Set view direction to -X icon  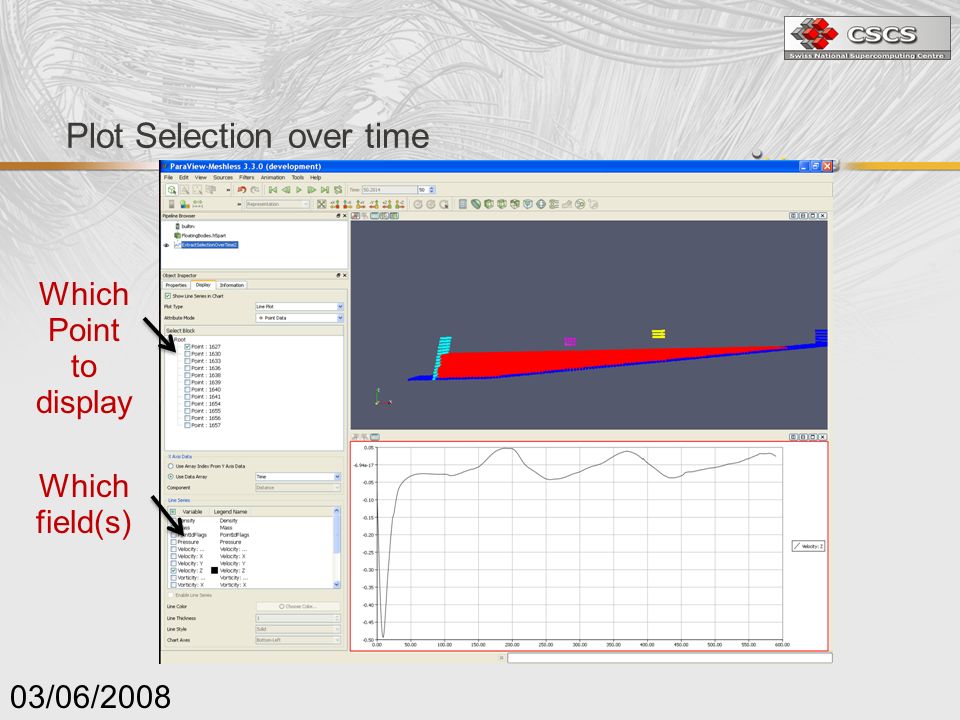coord(347,204)
